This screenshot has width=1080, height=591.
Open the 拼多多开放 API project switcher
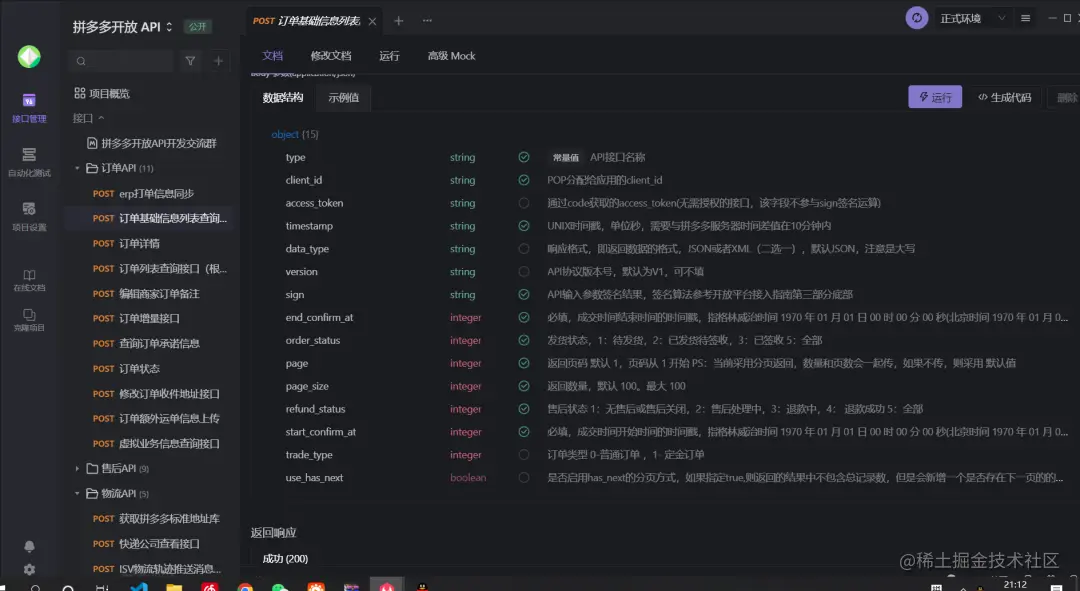(x=123, y=27)
